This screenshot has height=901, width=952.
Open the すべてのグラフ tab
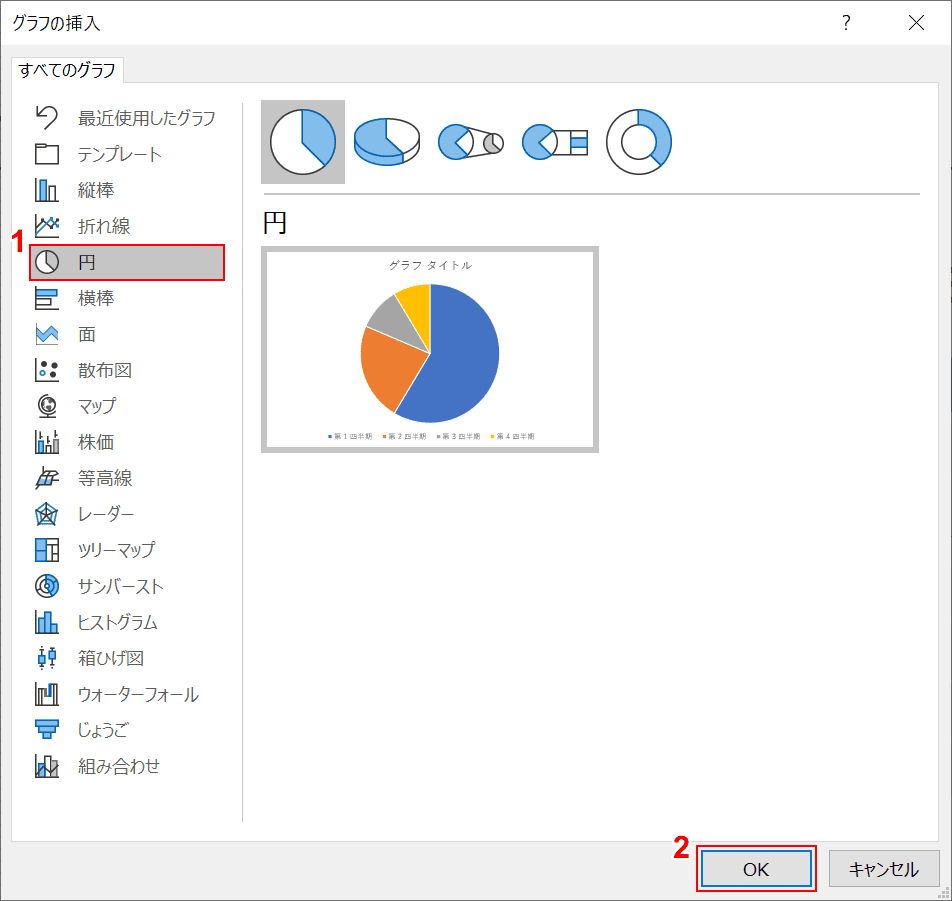(67, 70)
